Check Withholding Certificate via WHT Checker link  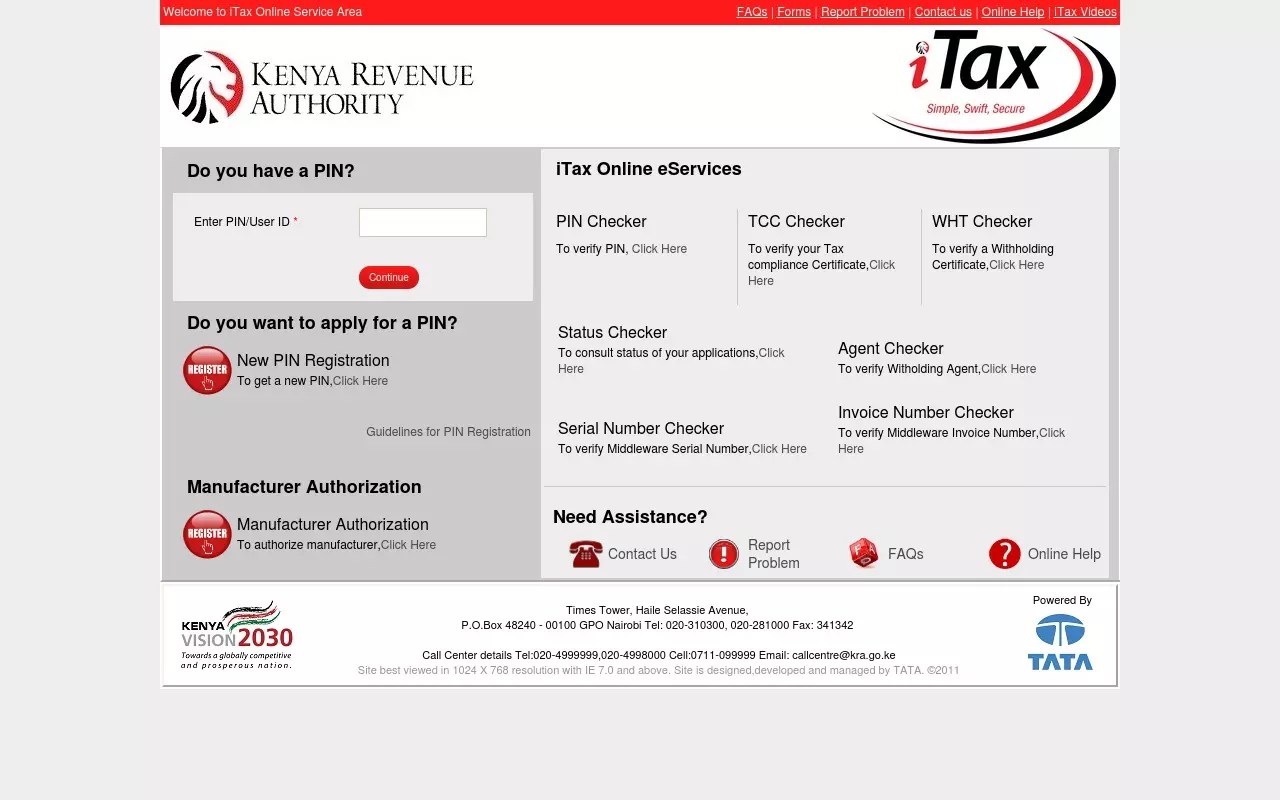1017,264
